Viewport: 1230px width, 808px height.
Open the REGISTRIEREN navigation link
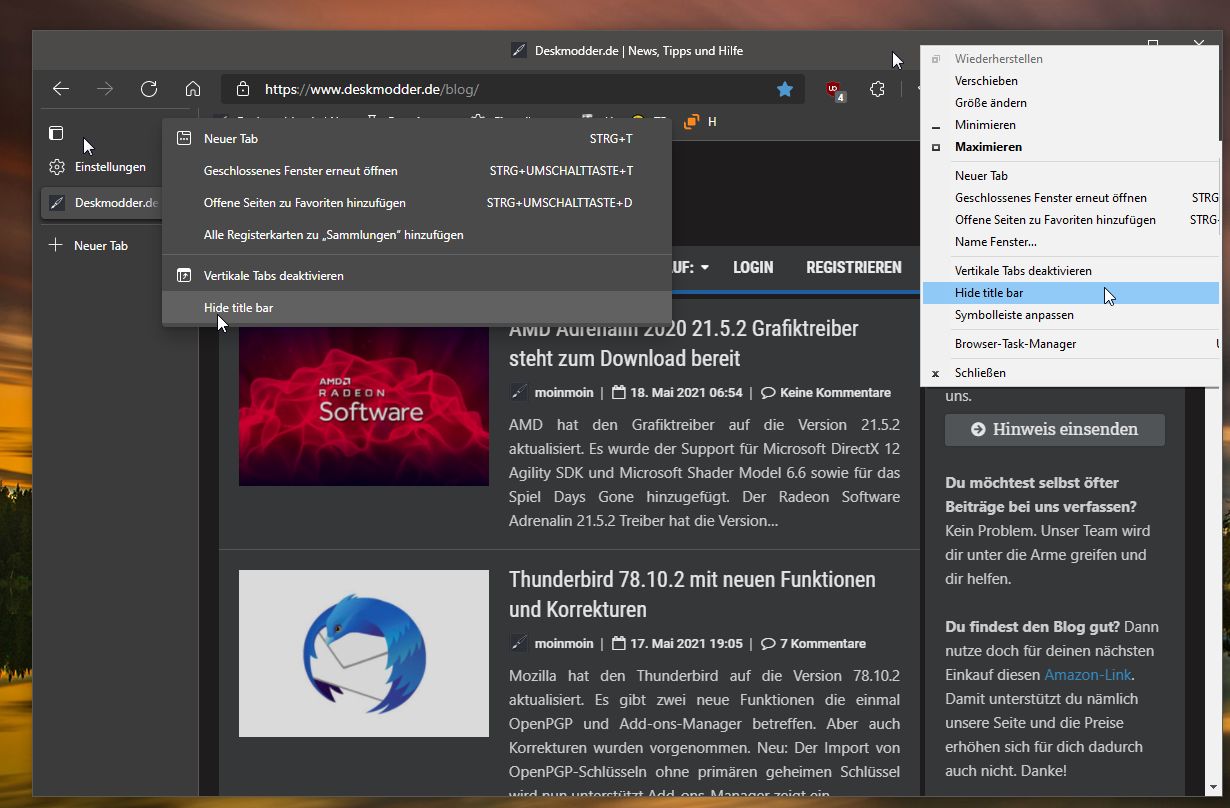coord(854,267)
